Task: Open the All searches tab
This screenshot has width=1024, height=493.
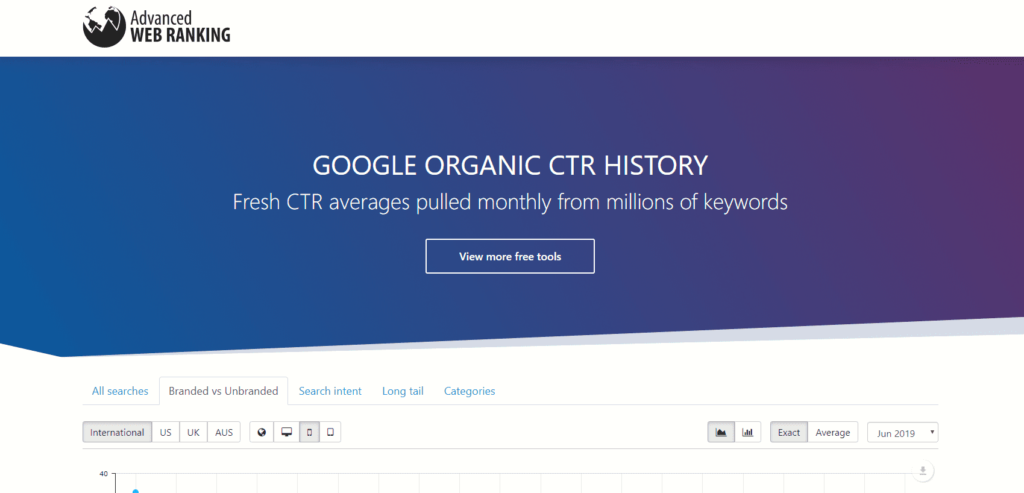Action: click(x=120, y=391)
